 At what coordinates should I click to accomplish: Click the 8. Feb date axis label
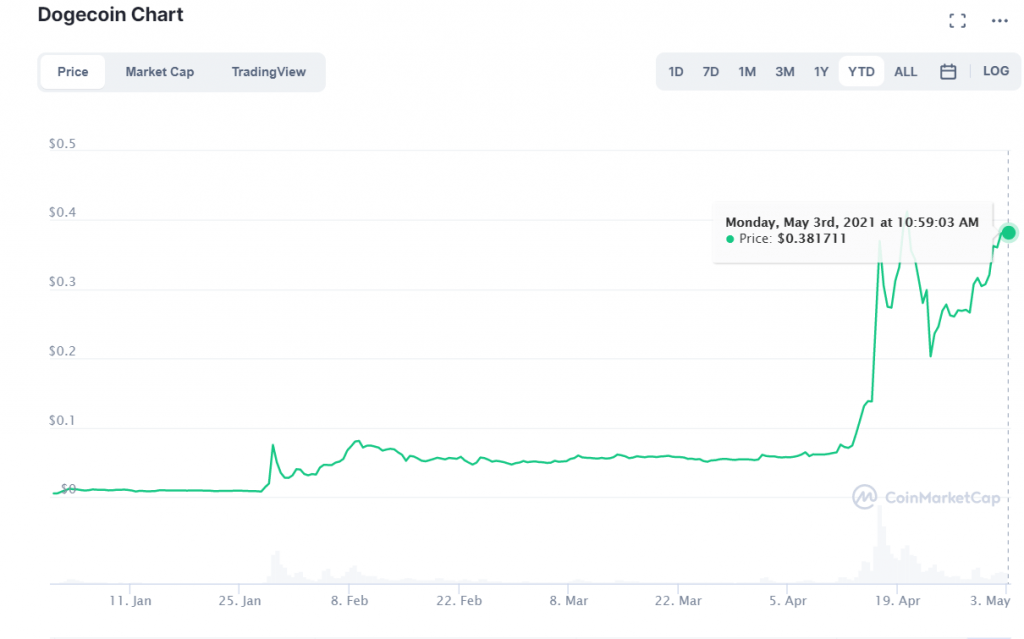[349, 601]
